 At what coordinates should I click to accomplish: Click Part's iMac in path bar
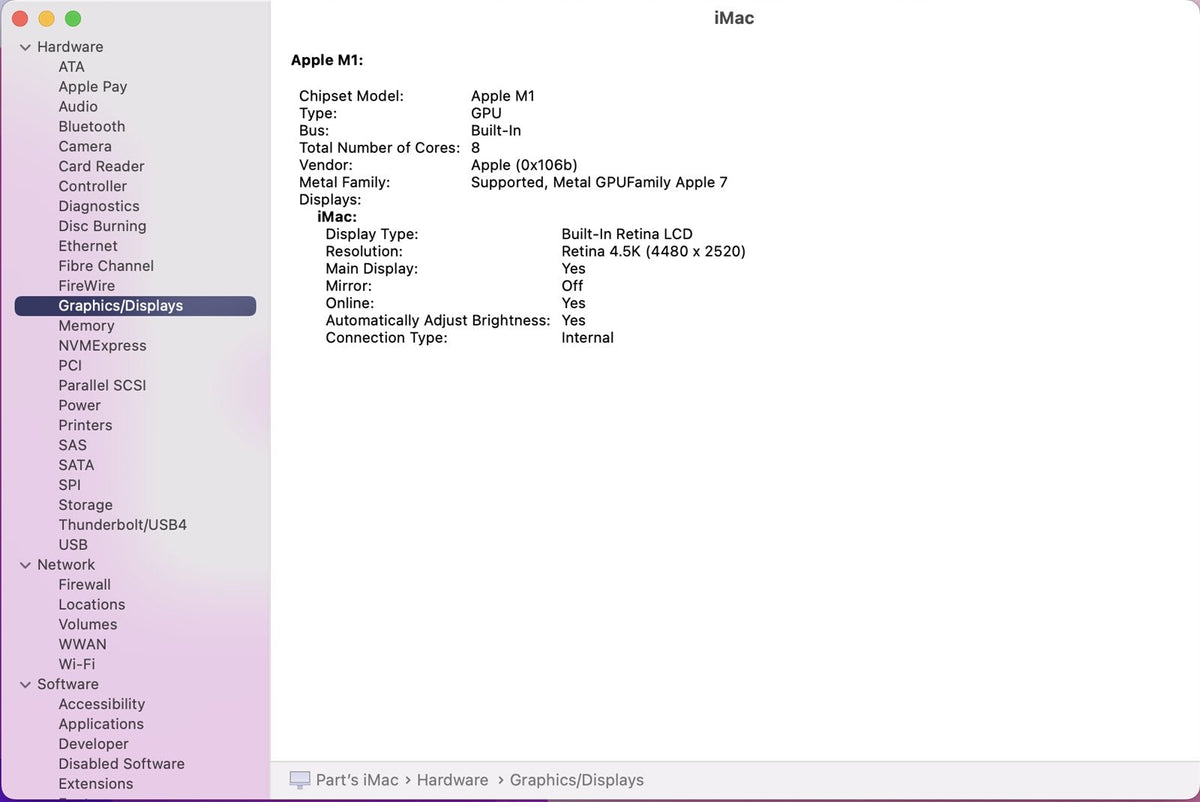[357, 780]
